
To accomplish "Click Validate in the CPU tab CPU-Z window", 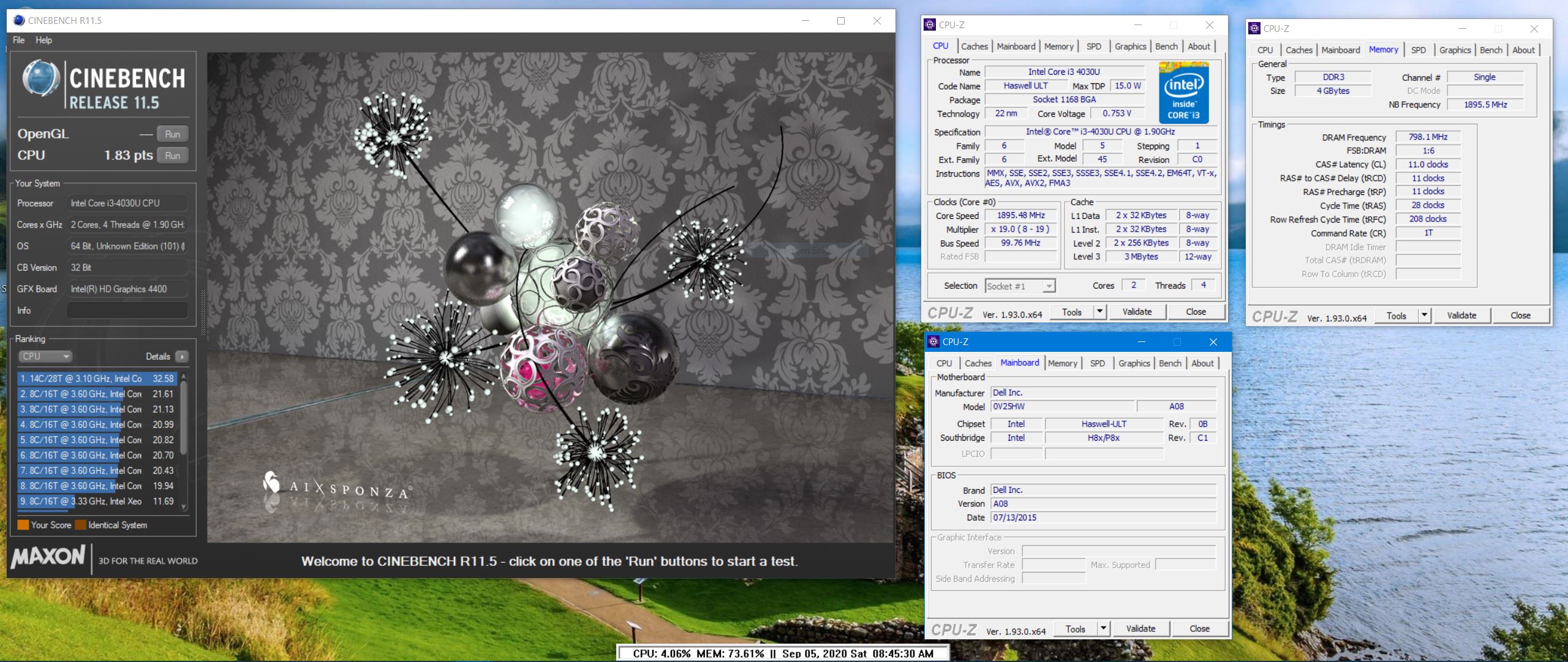I will 1137,312.
